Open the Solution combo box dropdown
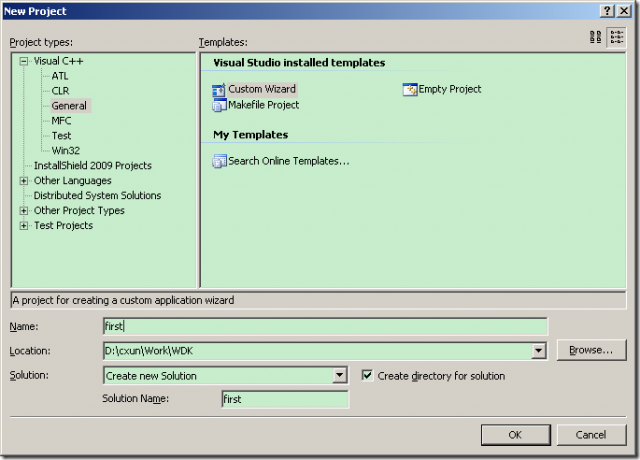Screen dimensions: 640x460 tap(339, 376)
